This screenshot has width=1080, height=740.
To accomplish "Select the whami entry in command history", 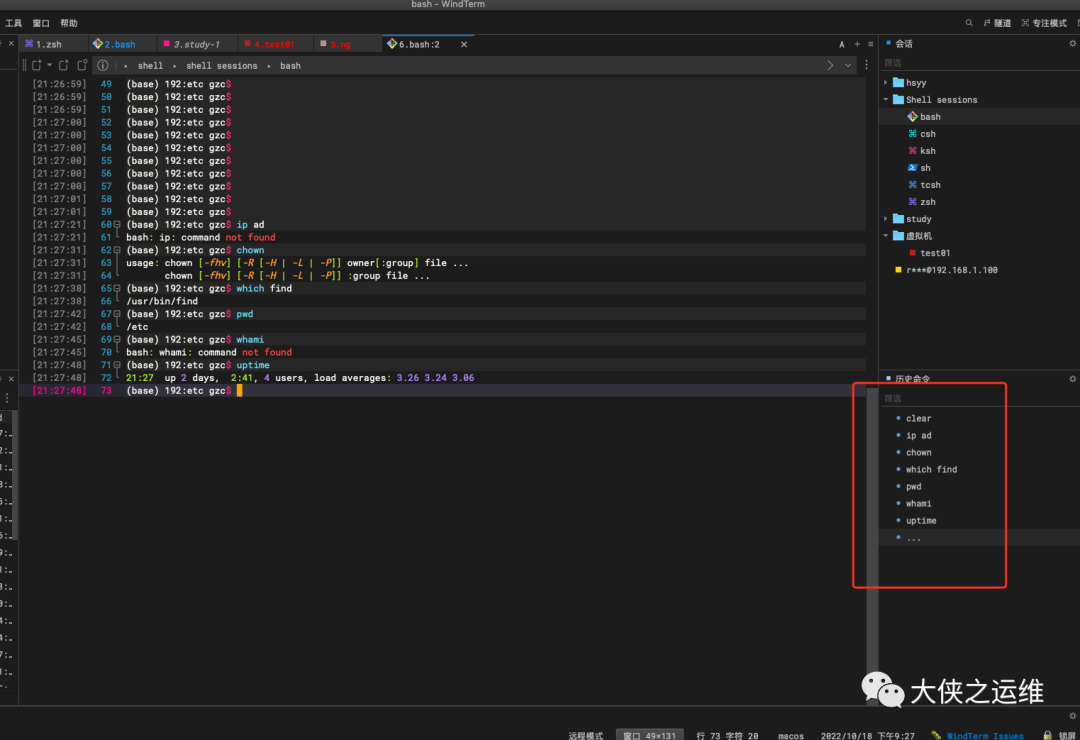I will [979, 504].
